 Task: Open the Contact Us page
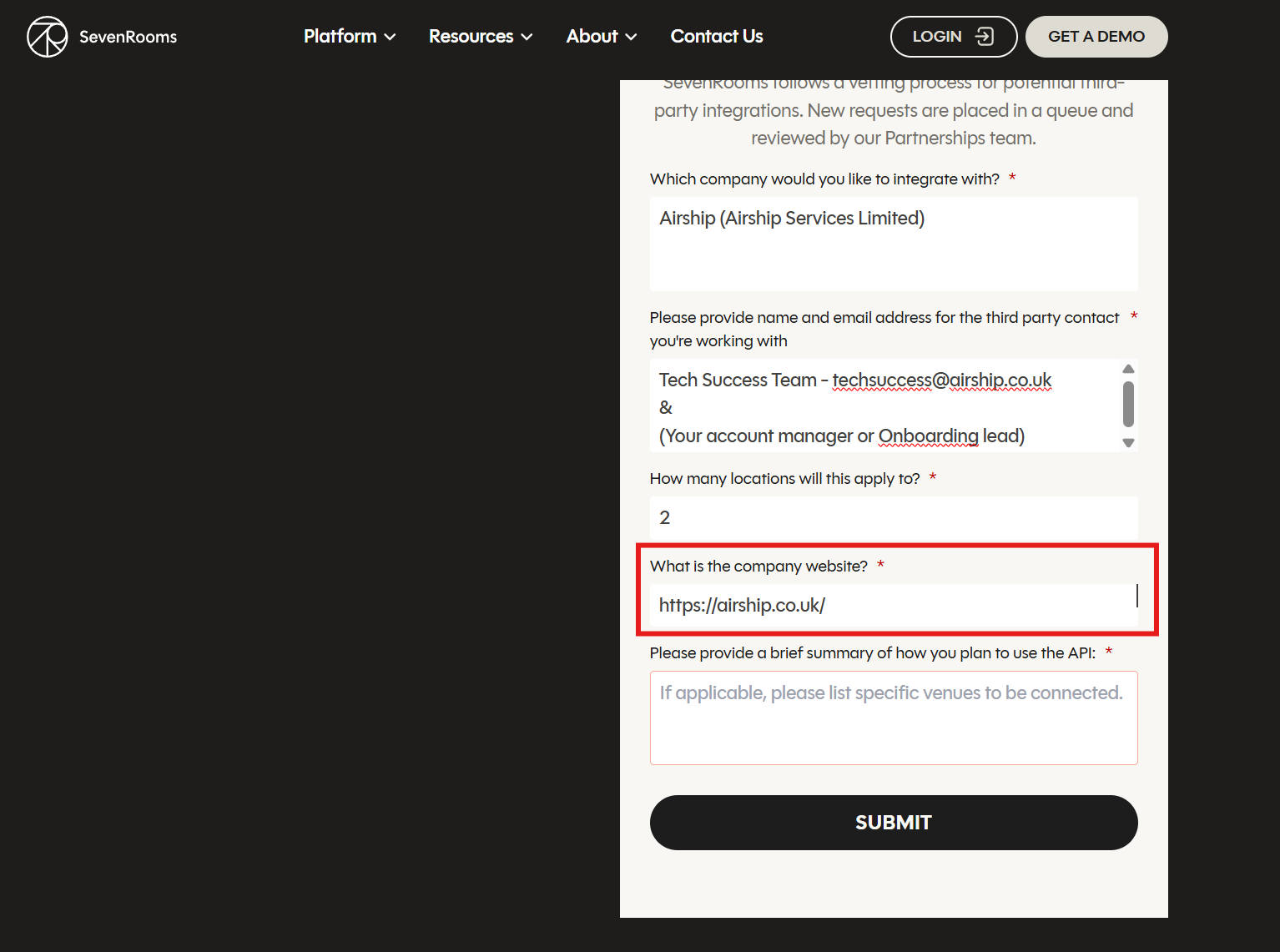click(x=716, y=37)
